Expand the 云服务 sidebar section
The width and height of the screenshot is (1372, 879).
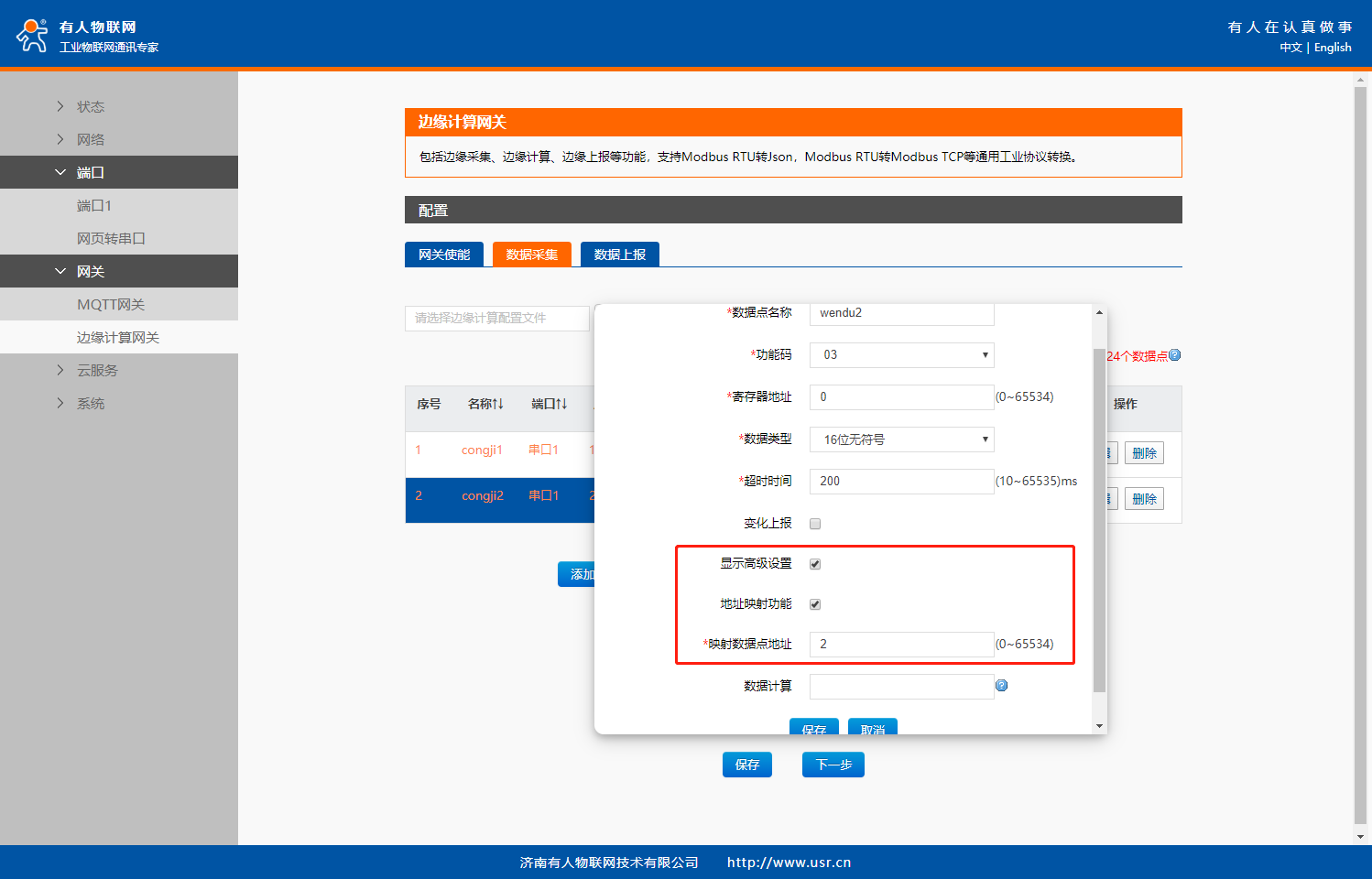(x=96, y=370)
